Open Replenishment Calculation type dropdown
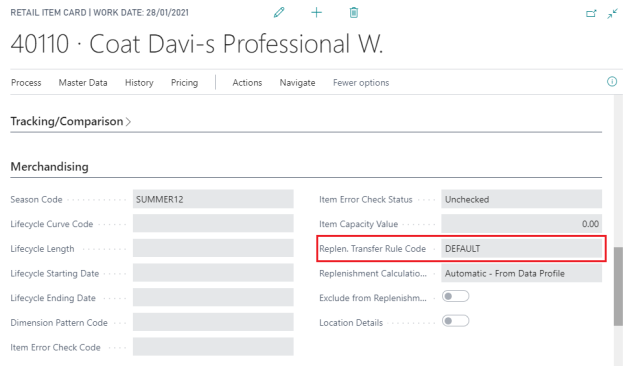The width and height of the screenshot is (630, 366). click(521, 273)
